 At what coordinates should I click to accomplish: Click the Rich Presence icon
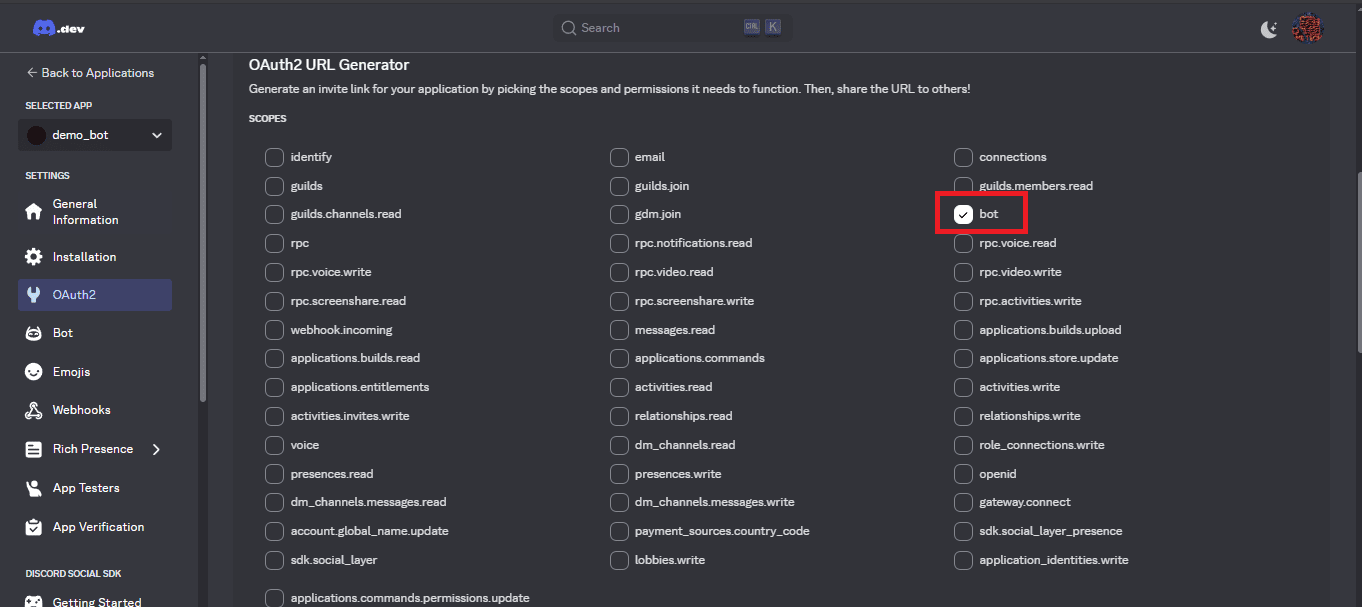[34, 449]
